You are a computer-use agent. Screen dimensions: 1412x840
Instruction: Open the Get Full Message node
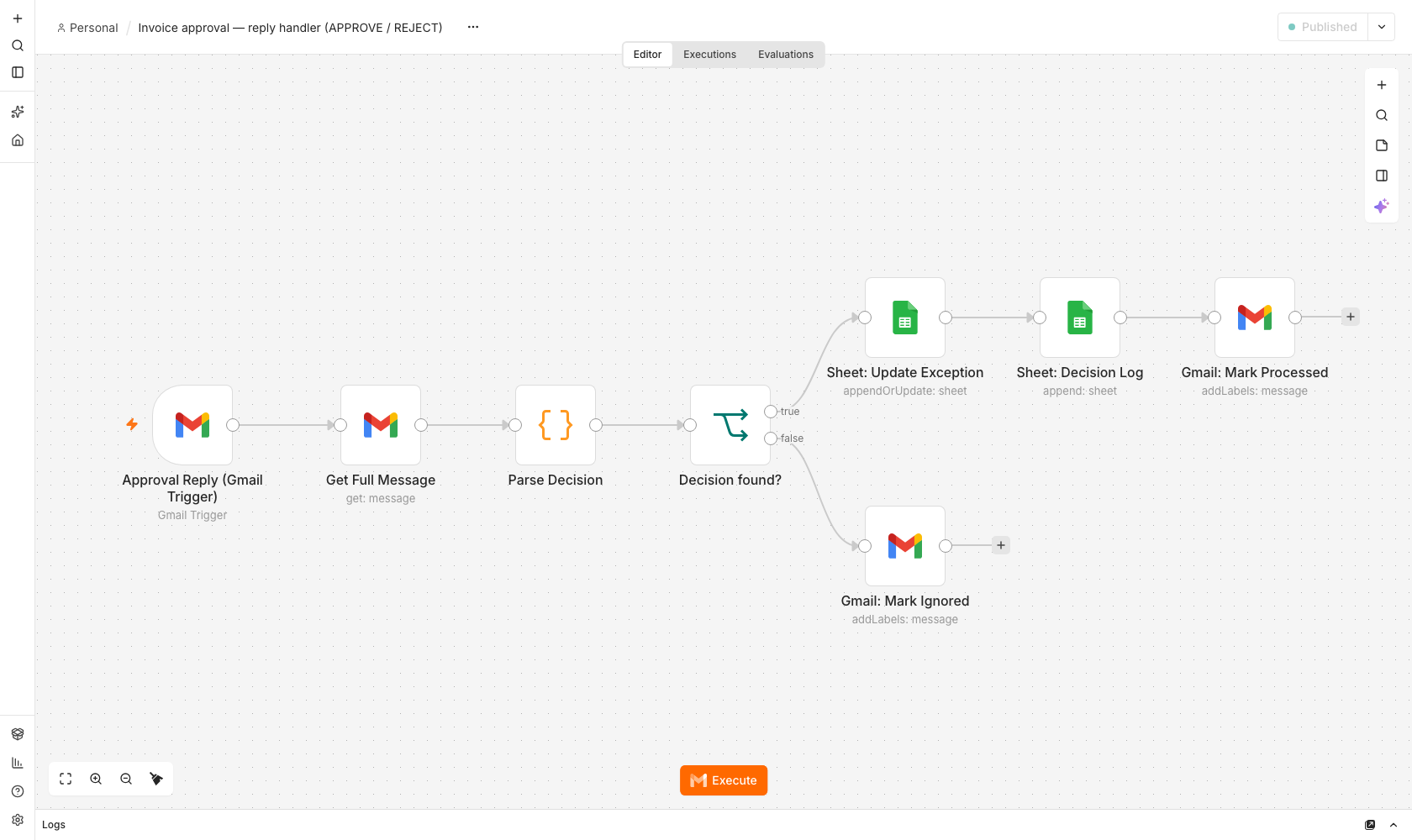tap(381, 425)
